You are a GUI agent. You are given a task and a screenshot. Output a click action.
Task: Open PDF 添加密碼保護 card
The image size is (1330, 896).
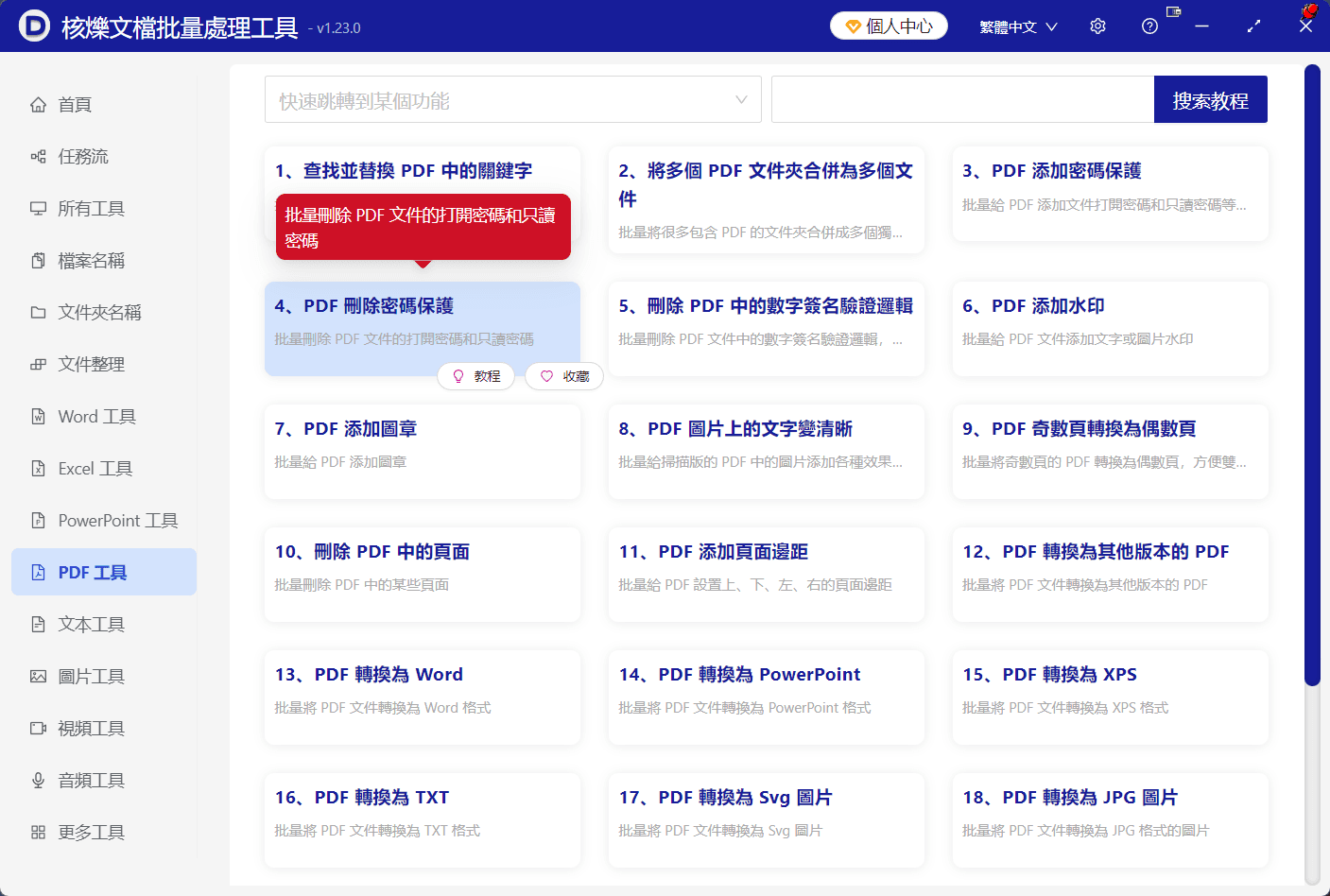click(x=1111, y=194)
